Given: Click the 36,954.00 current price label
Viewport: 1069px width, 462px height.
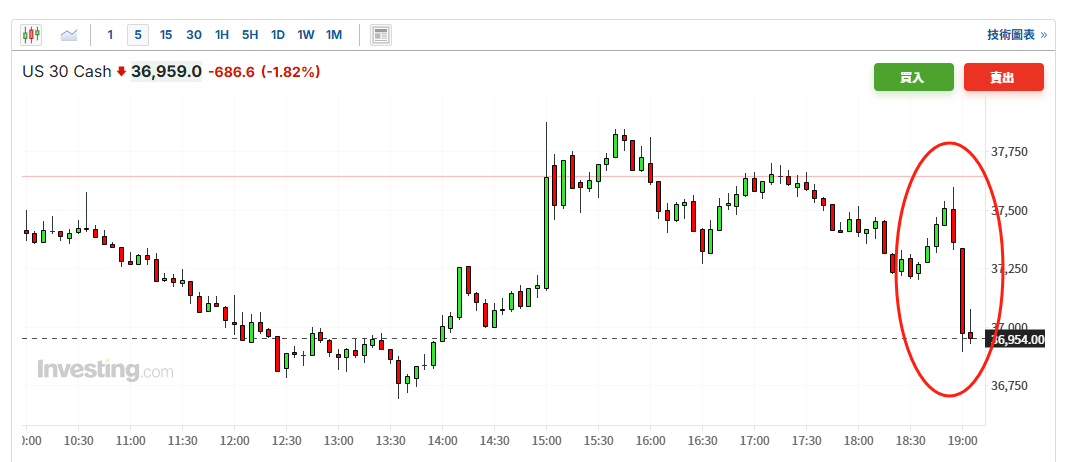Looking at the screenshot, I should [x=1017, y=340].
